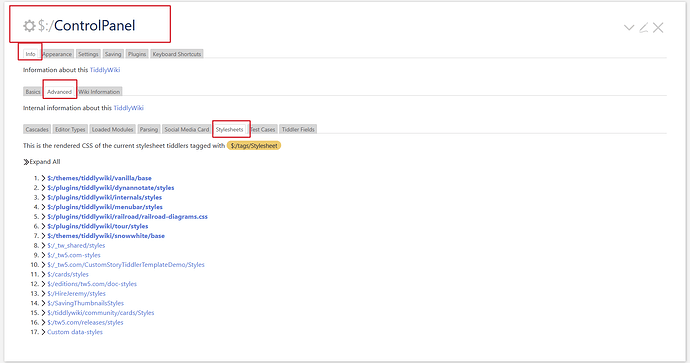
Task: Open the Loaded Modules tab
Action: (x=112, y=129)
